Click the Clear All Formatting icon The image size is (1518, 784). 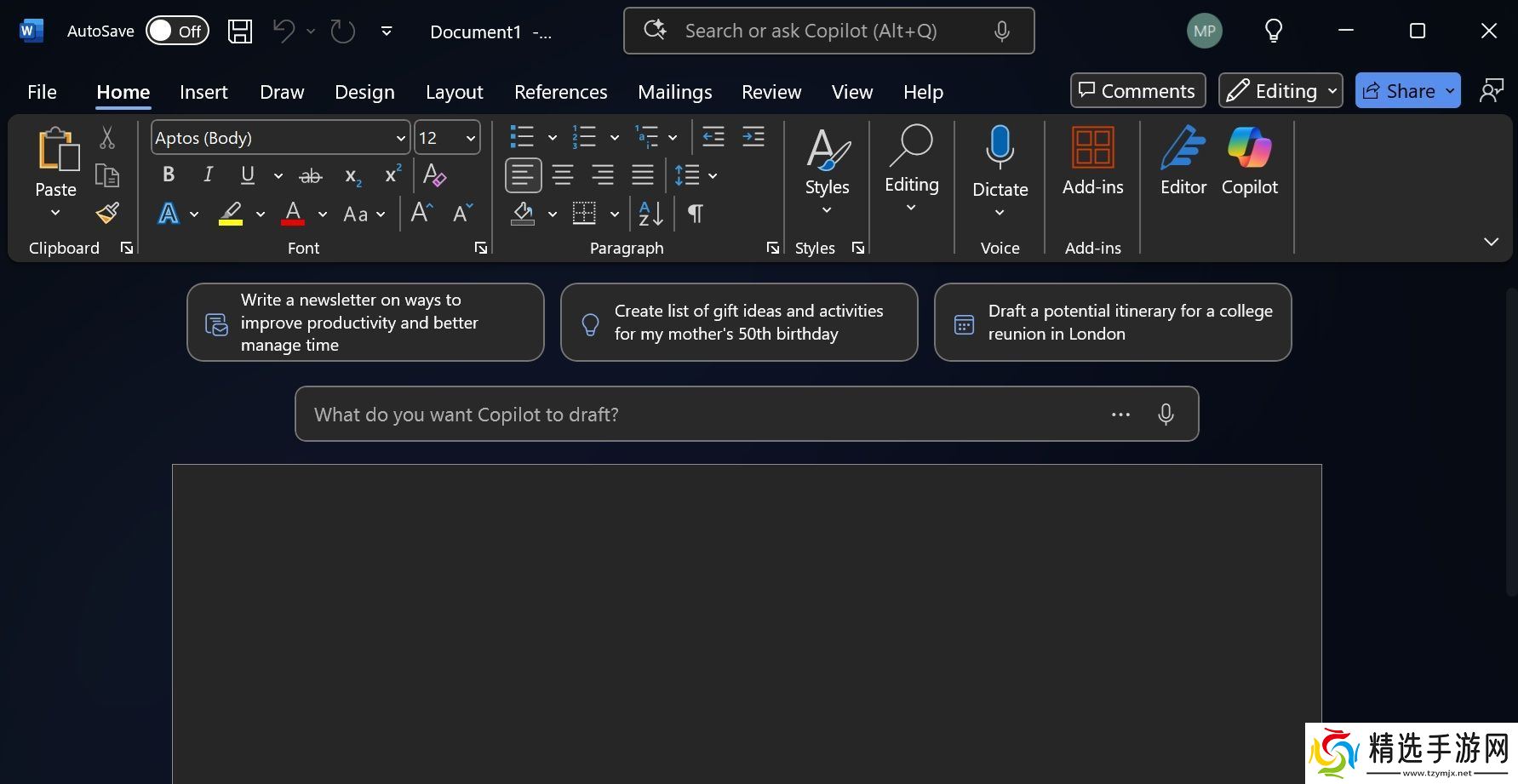pos(434,175)
